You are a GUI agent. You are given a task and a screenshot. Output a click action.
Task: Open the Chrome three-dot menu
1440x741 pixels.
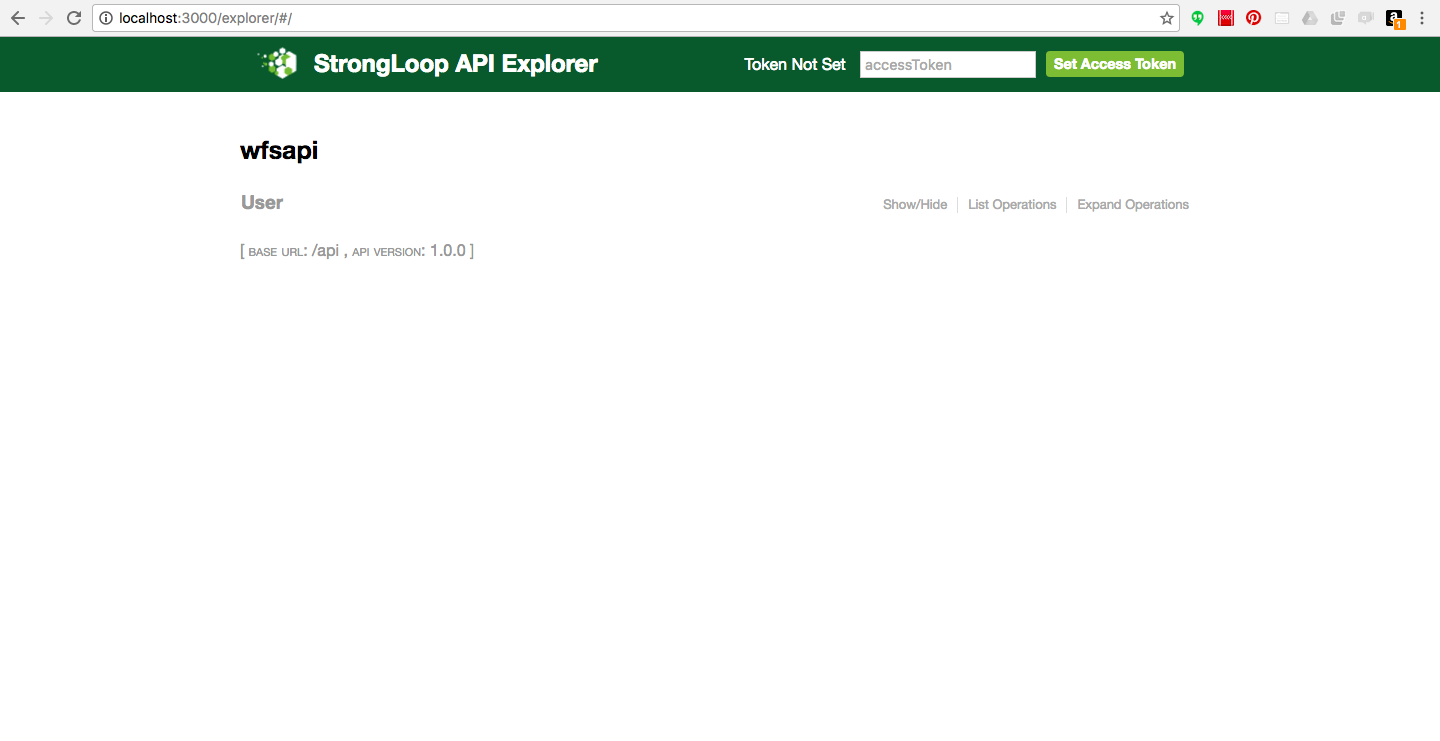click(x=1422, y=18)
